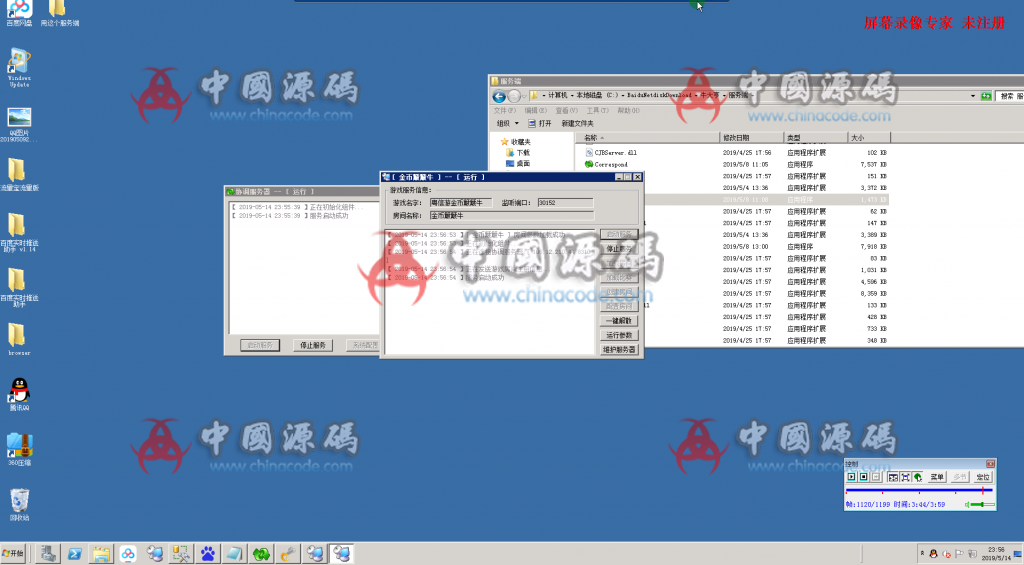Click the 监听端口 field showing 30152
This screenshot has height=565, width=1024.
(565, 202)
